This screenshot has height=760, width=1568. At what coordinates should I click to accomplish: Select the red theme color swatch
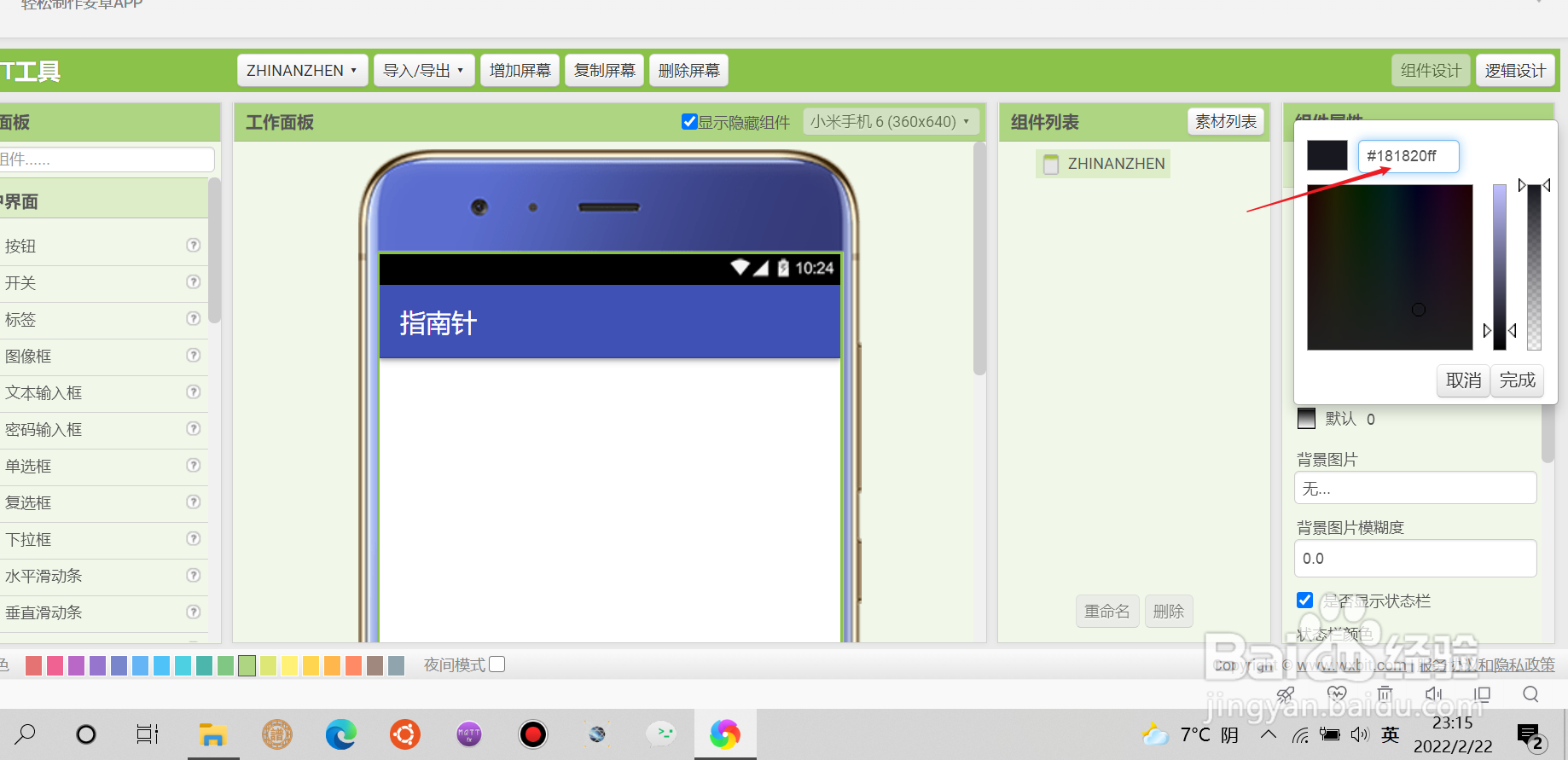[x=34, y=665]
